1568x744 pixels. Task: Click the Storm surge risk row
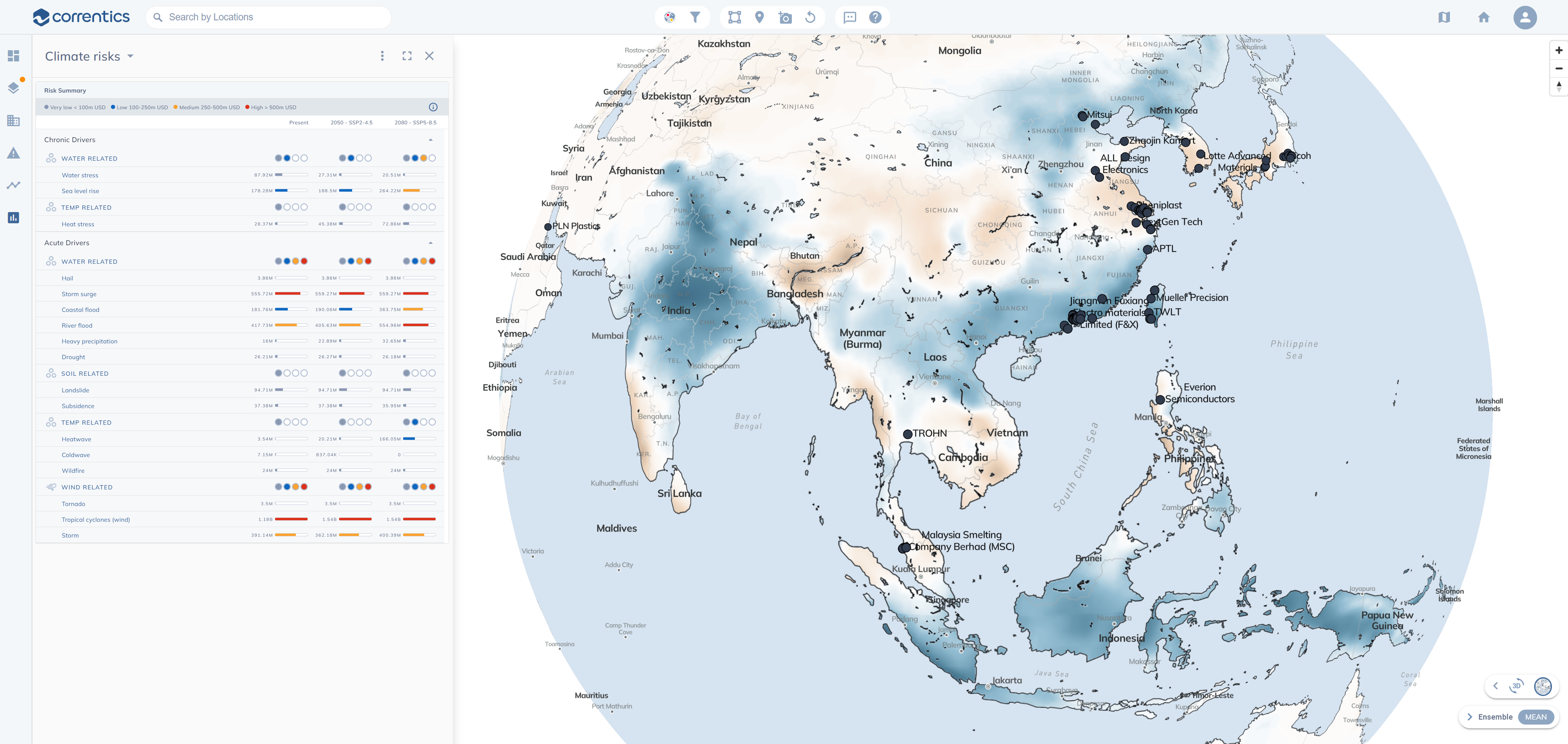pyautogui.click(x=79, y=294)
